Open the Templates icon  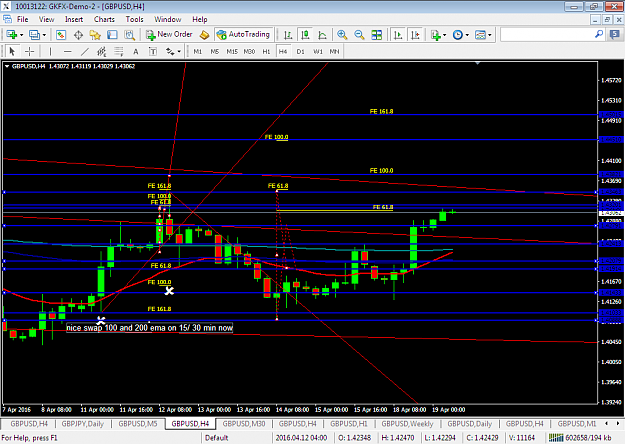[480, 35]
